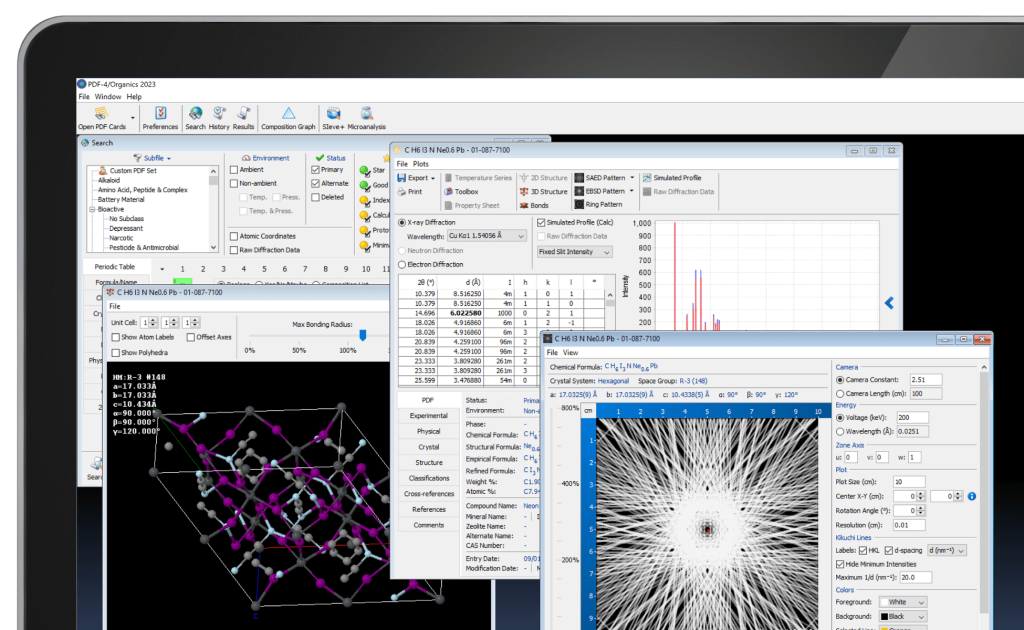Click Print in PDF card window

(409, 192)
